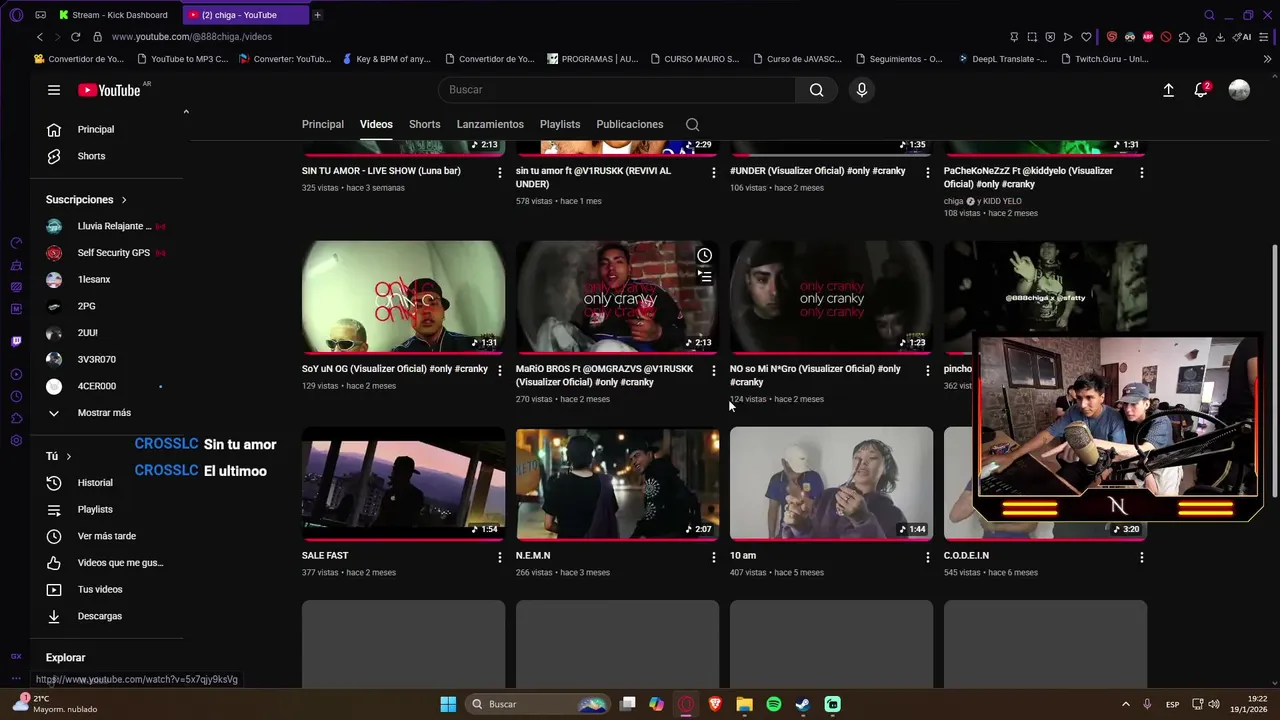Open File Explorer from the taskbar
The width and height of the screenshot is (1280, 720).
click(x=744, y=704)
